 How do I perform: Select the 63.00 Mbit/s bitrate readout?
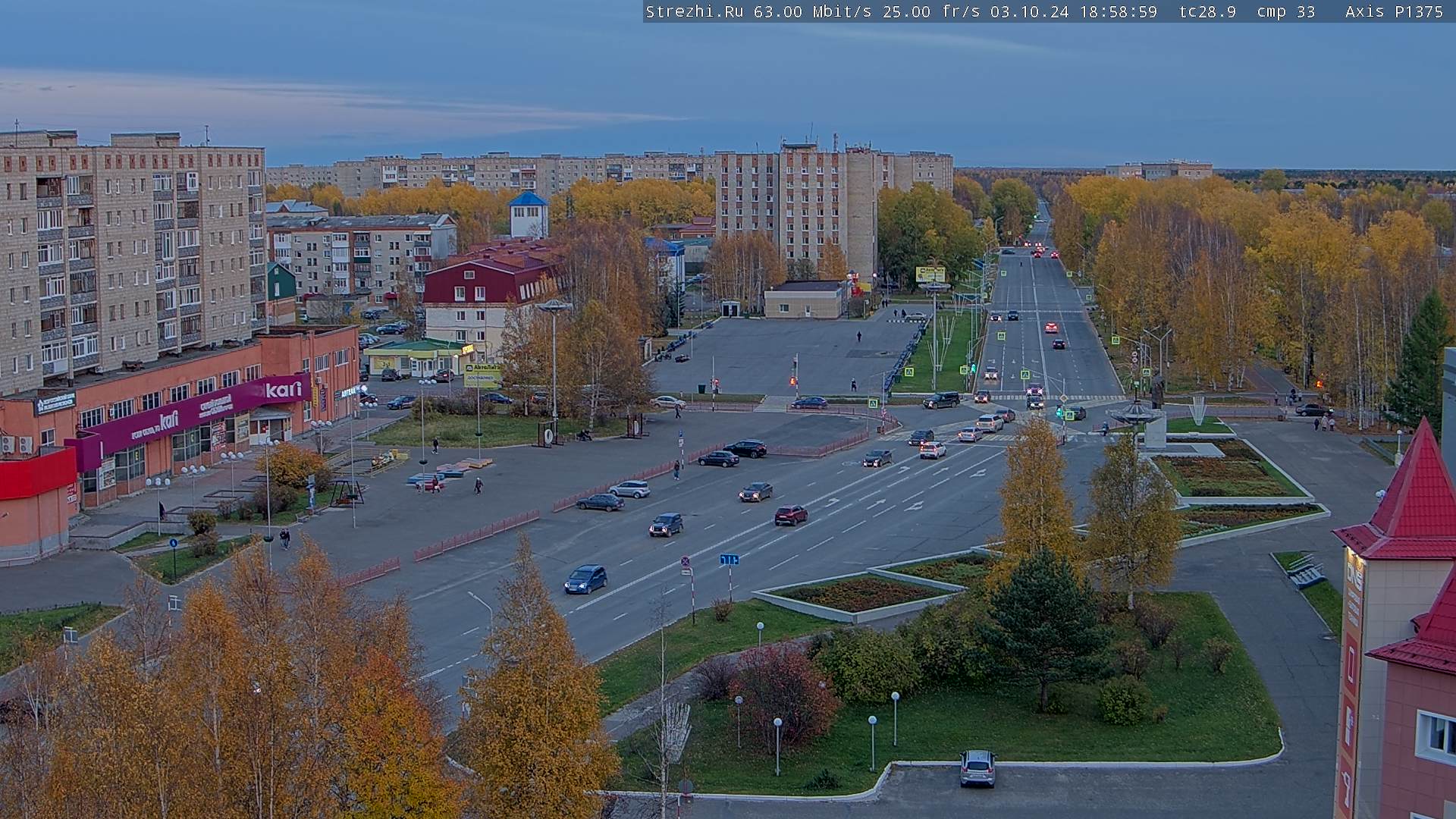pos(811,11)
